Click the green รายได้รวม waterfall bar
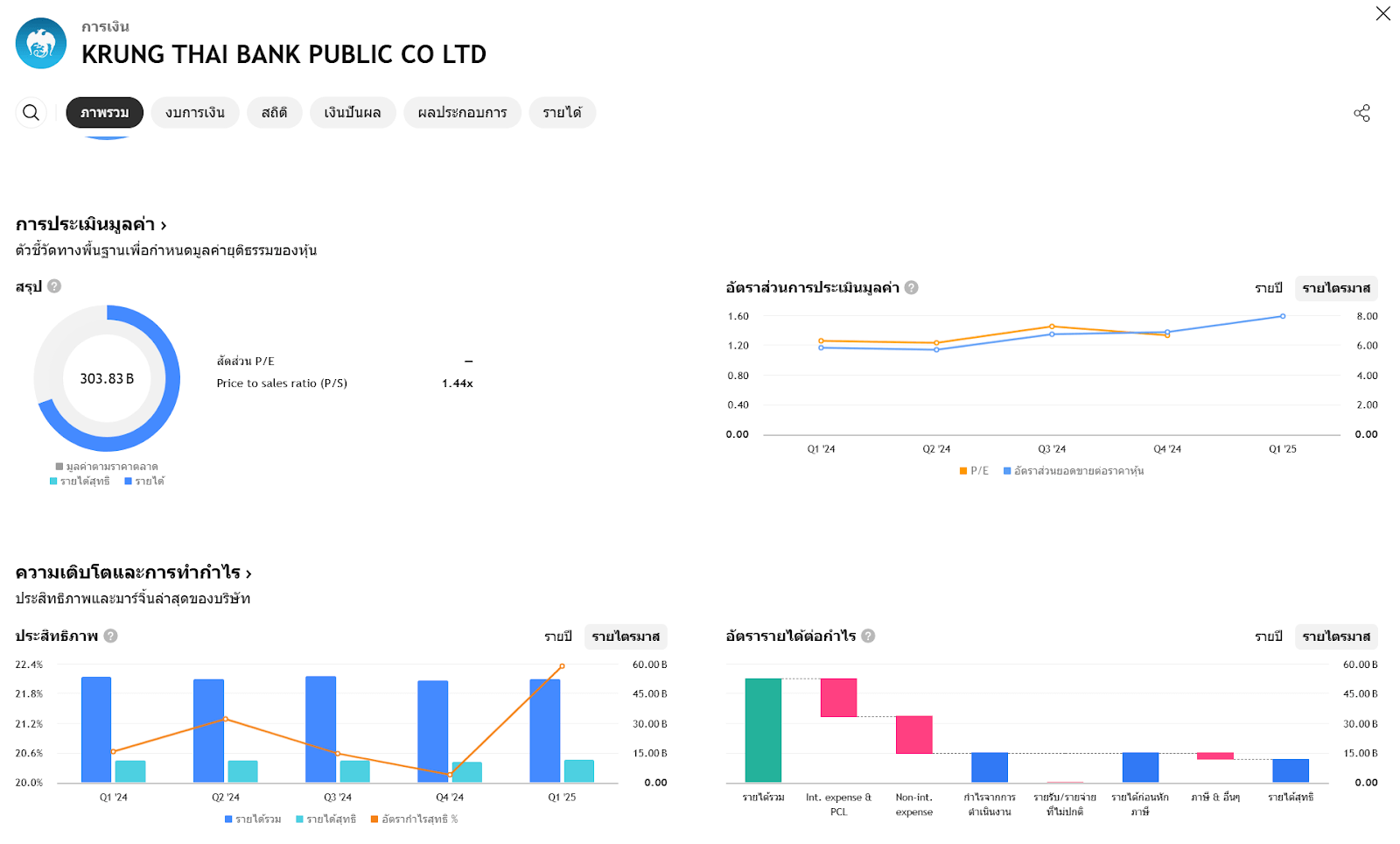The image size is (1400, 844). point(763,730)
